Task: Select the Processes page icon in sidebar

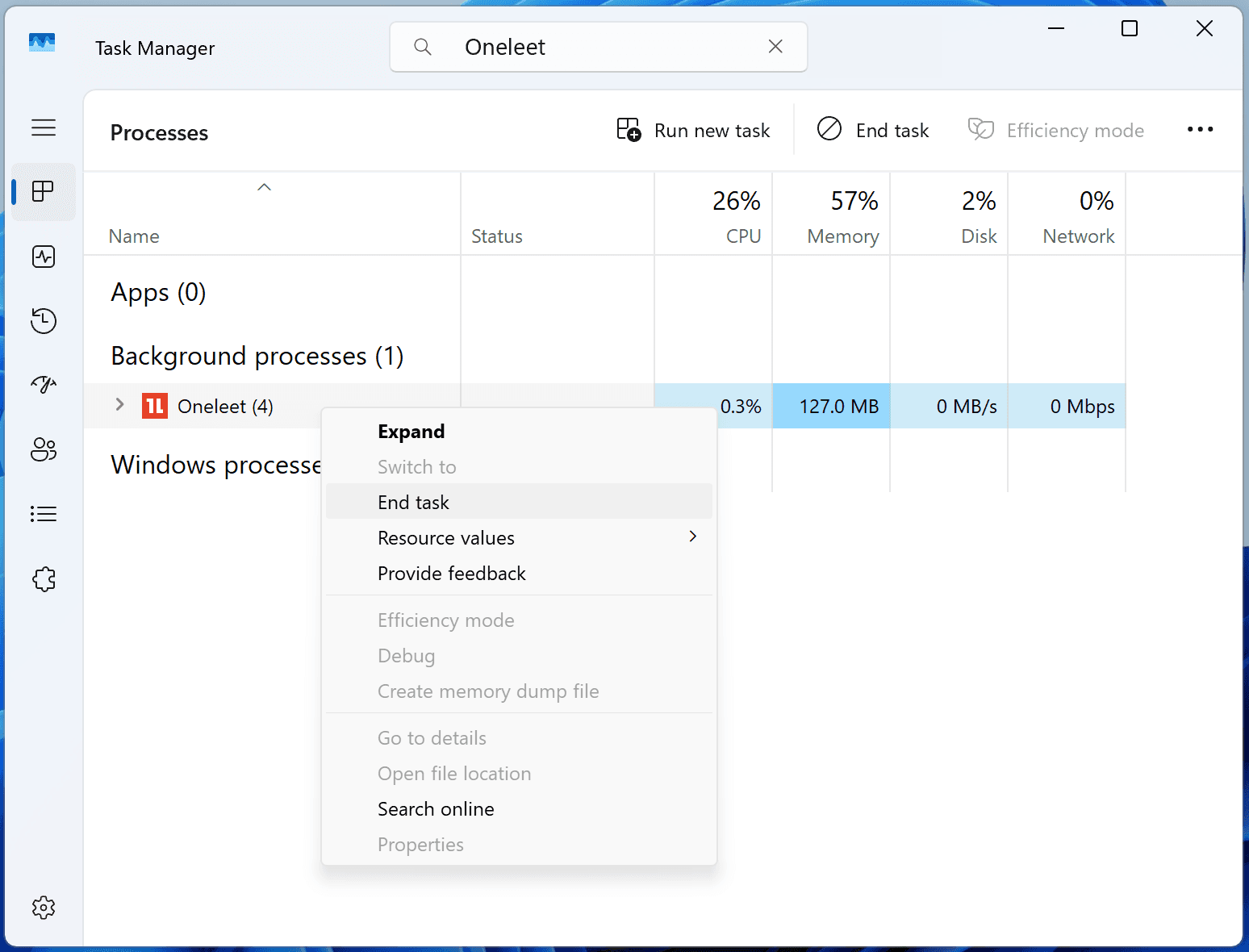Action: 44,192
